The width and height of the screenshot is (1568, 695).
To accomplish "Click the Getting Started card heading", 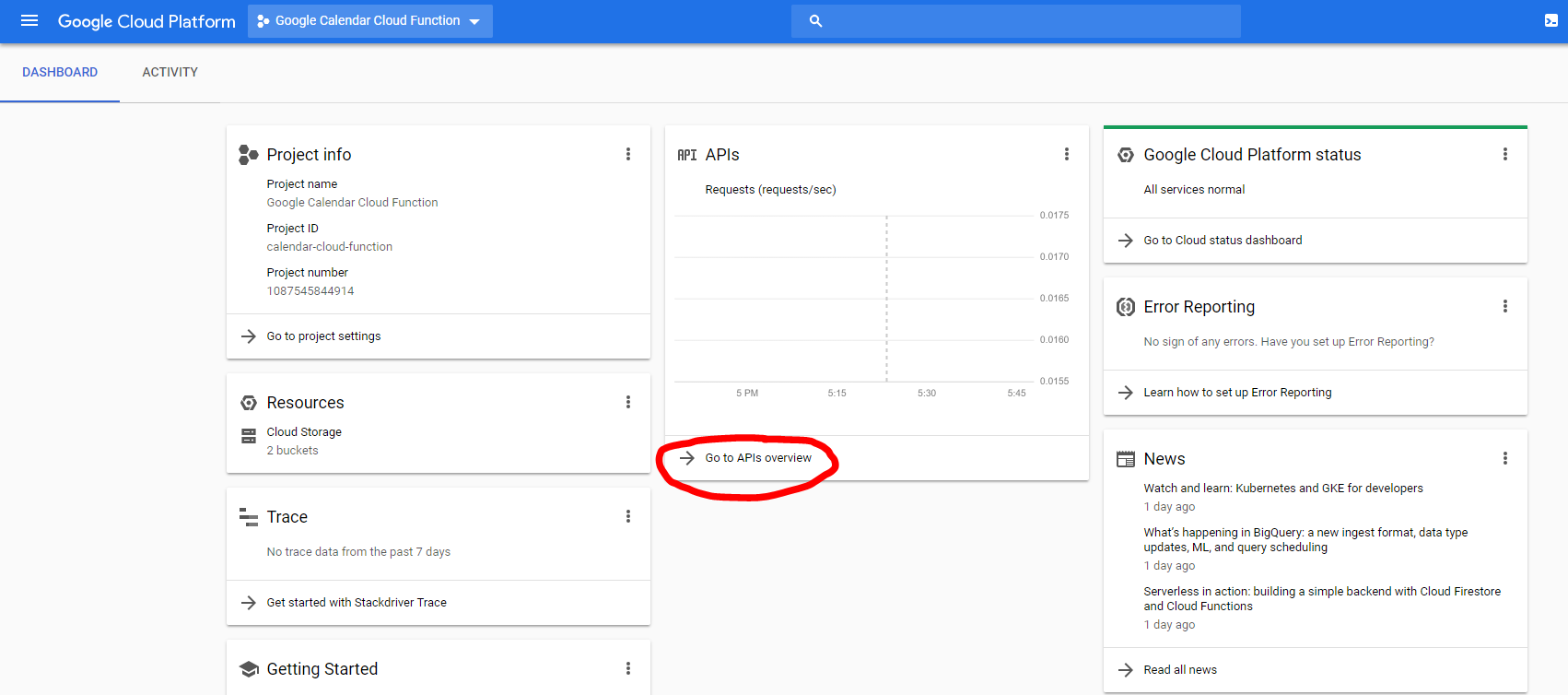I will tap(322, 669).
